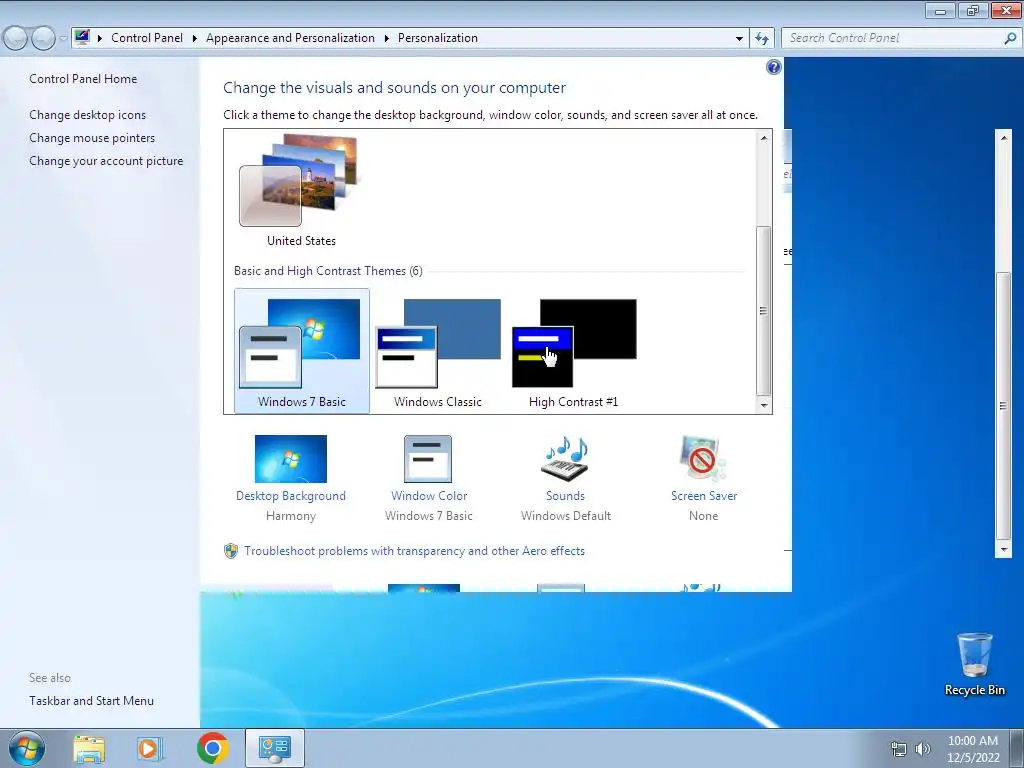
Task: Open Troubleshoot problems with transparency link
Action: point(415,551)
